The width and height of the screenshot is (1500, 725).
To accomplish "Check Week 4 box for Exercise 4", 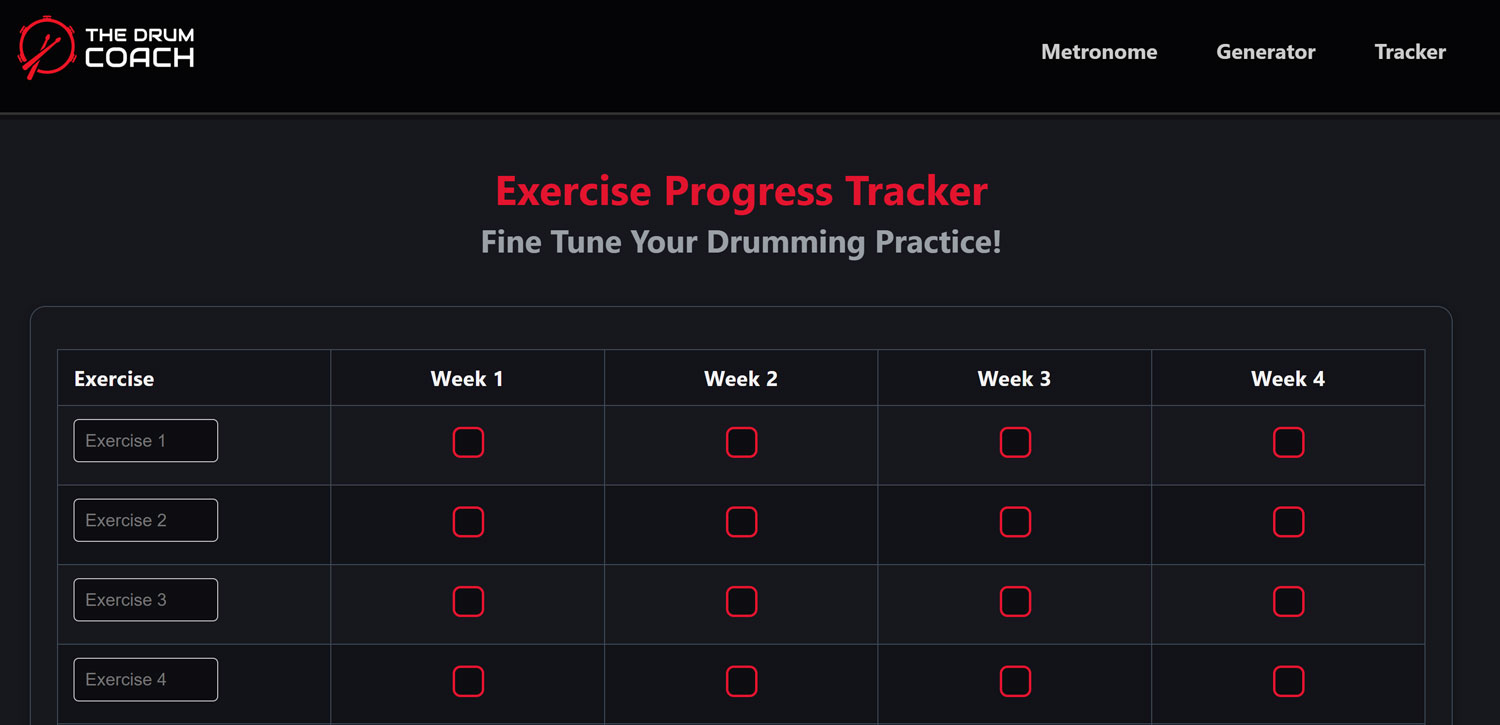I will click(1288, 681).
